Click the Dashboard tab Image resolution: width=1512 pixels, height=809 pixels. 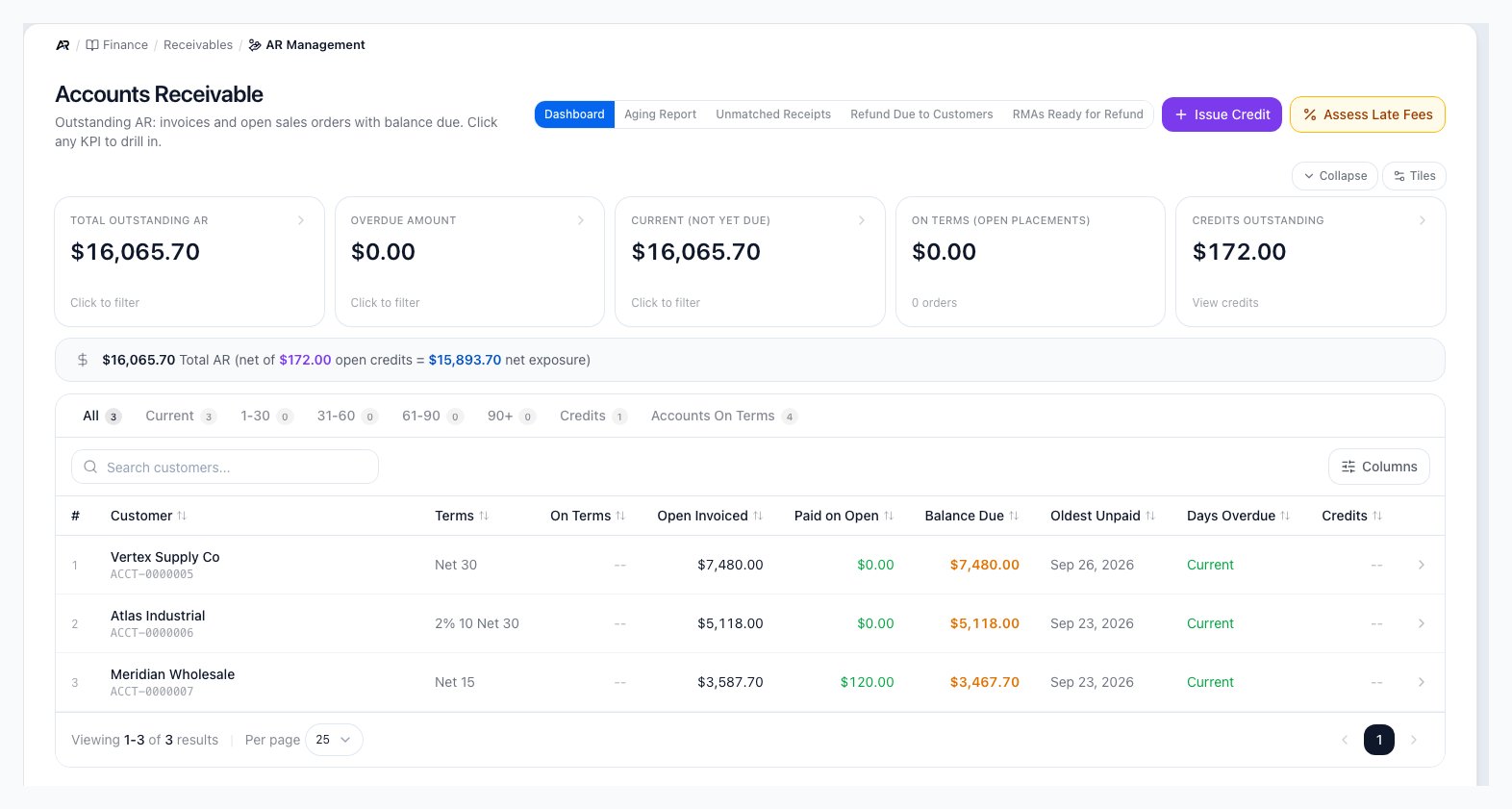coord(574,114)
